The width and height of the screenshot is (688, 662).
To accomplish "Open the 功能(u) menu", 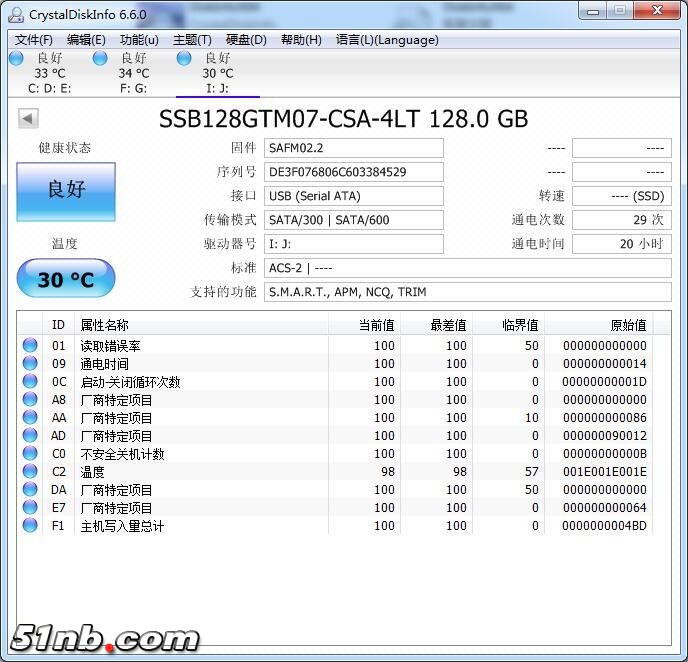I will pyautogui.click(x=139, y=40).
